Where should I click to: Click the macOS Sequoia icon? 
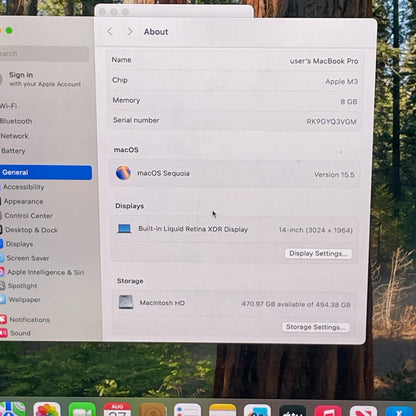123,173
